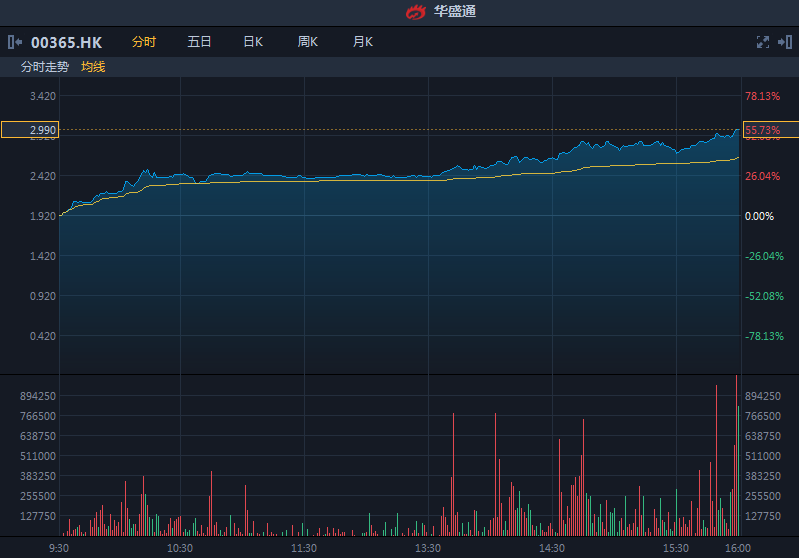Click the 华盛通 title text

[x=455, y=12]
